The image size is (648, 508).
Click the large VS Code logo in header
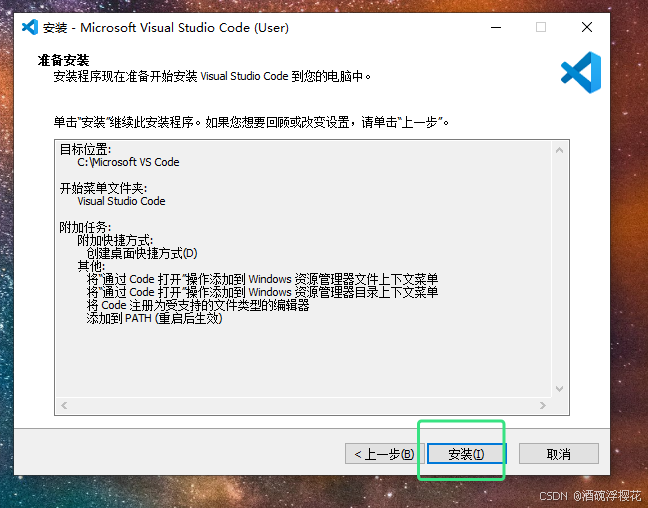click(581, 73)
